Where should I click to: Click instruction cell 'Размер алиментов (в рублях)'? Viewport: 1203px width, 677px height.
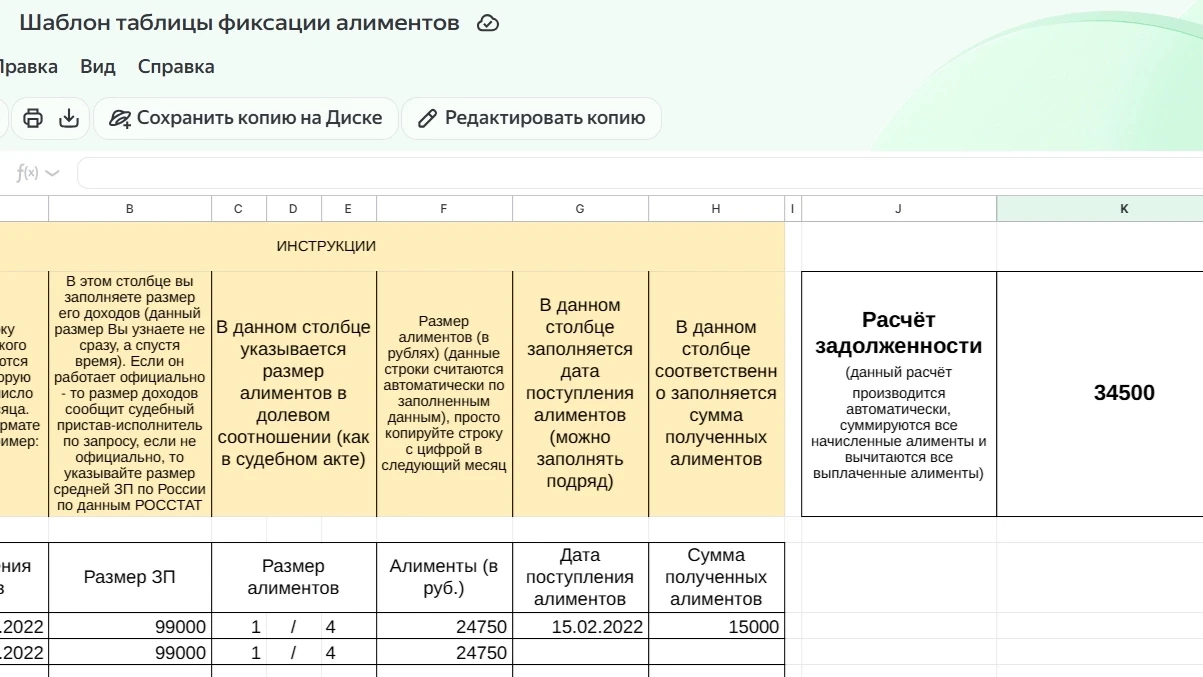coord(445,394)
